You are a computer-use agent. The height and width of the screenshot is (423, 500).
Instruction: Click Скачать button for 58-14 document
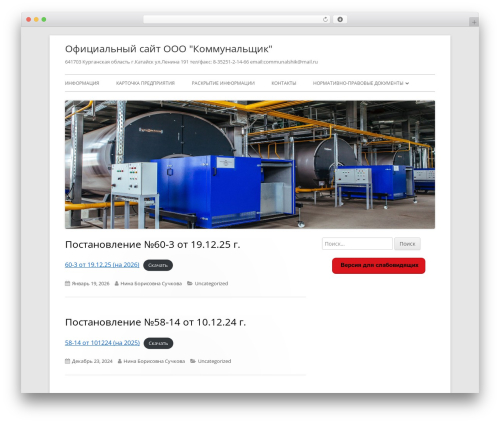click(x=158, y=343)
